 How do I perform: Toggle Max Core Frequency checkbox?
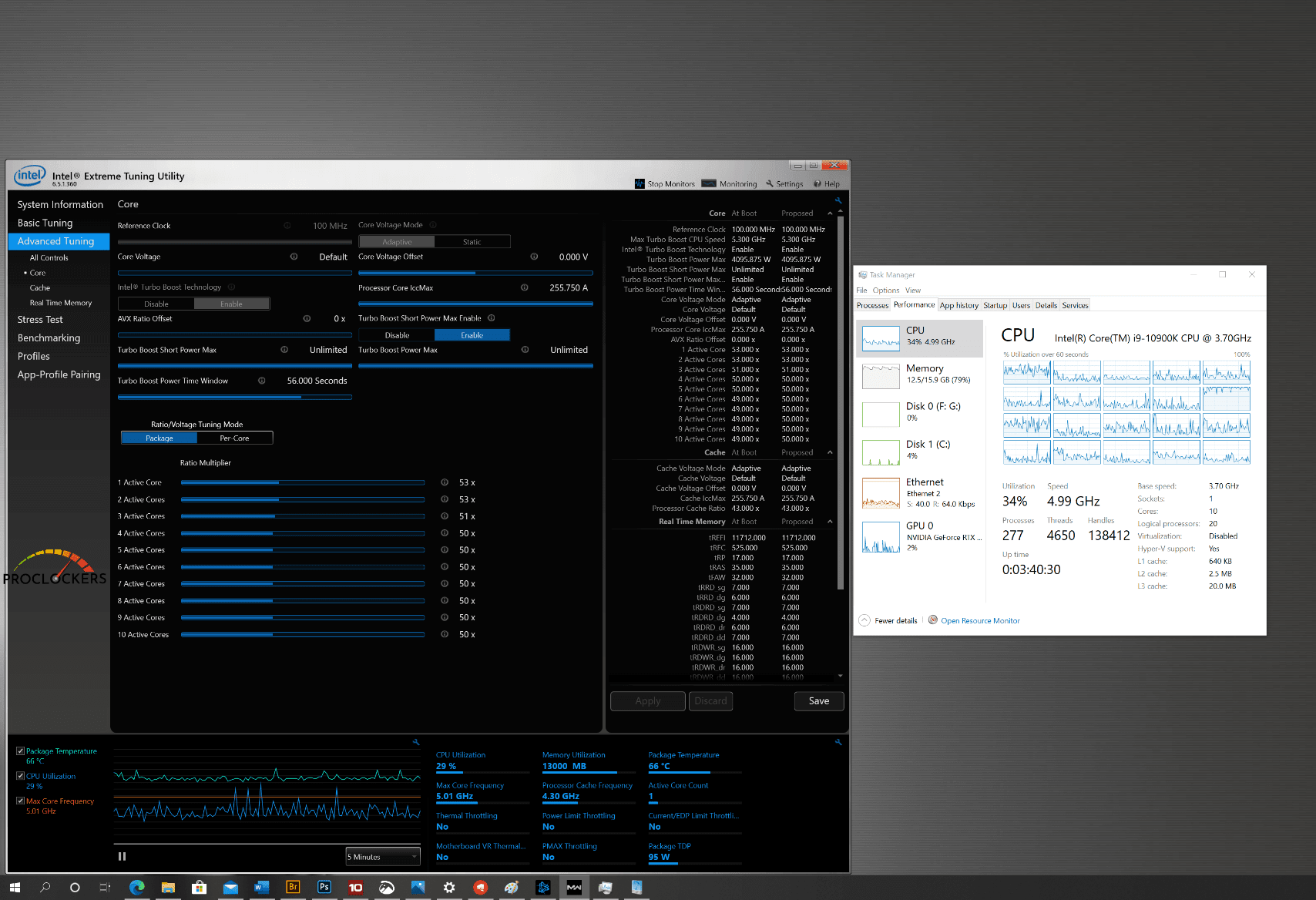click(x=20, y=801)
